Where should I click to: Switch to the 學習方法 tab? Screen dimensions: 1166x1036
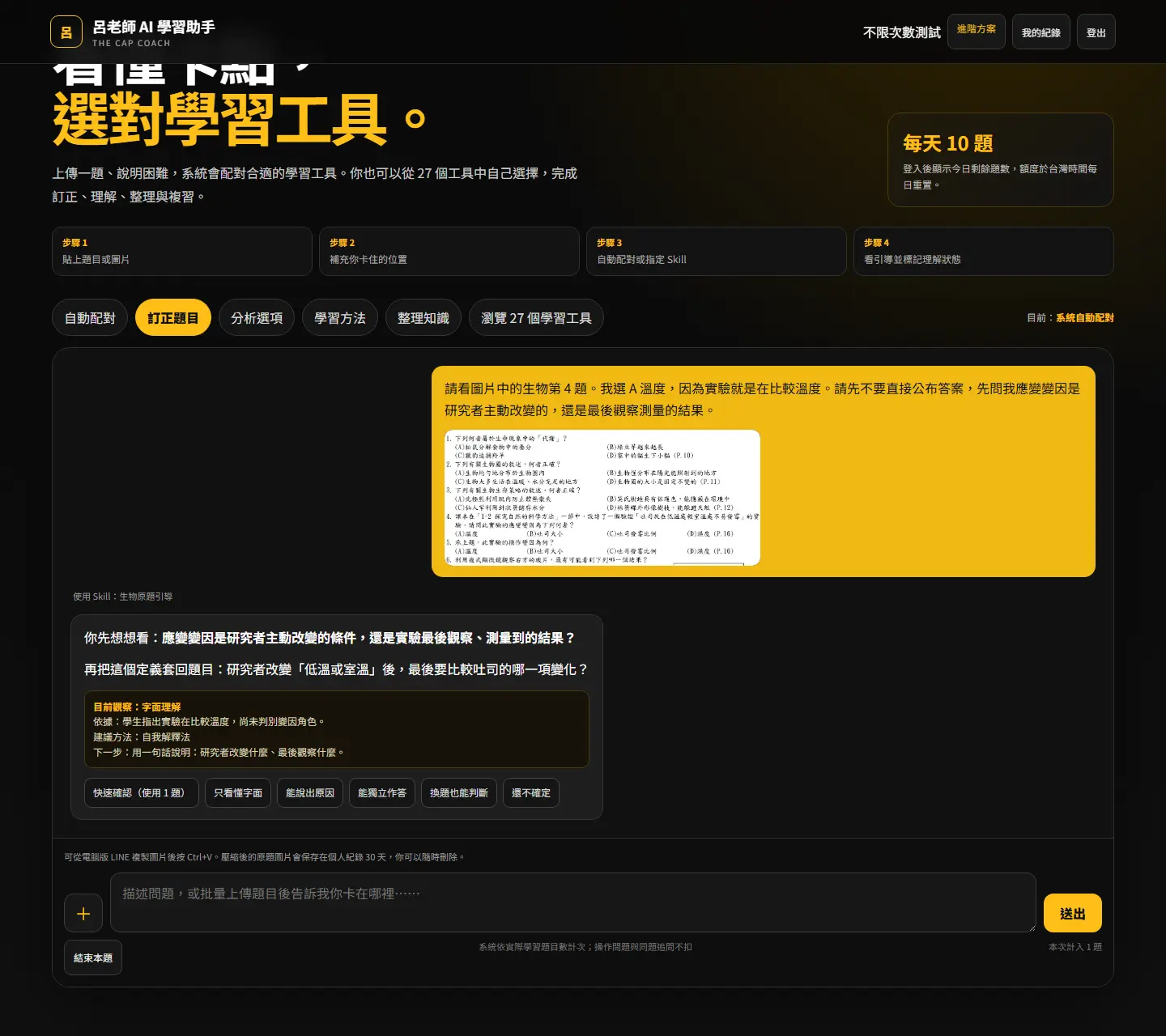pos(340,318)
